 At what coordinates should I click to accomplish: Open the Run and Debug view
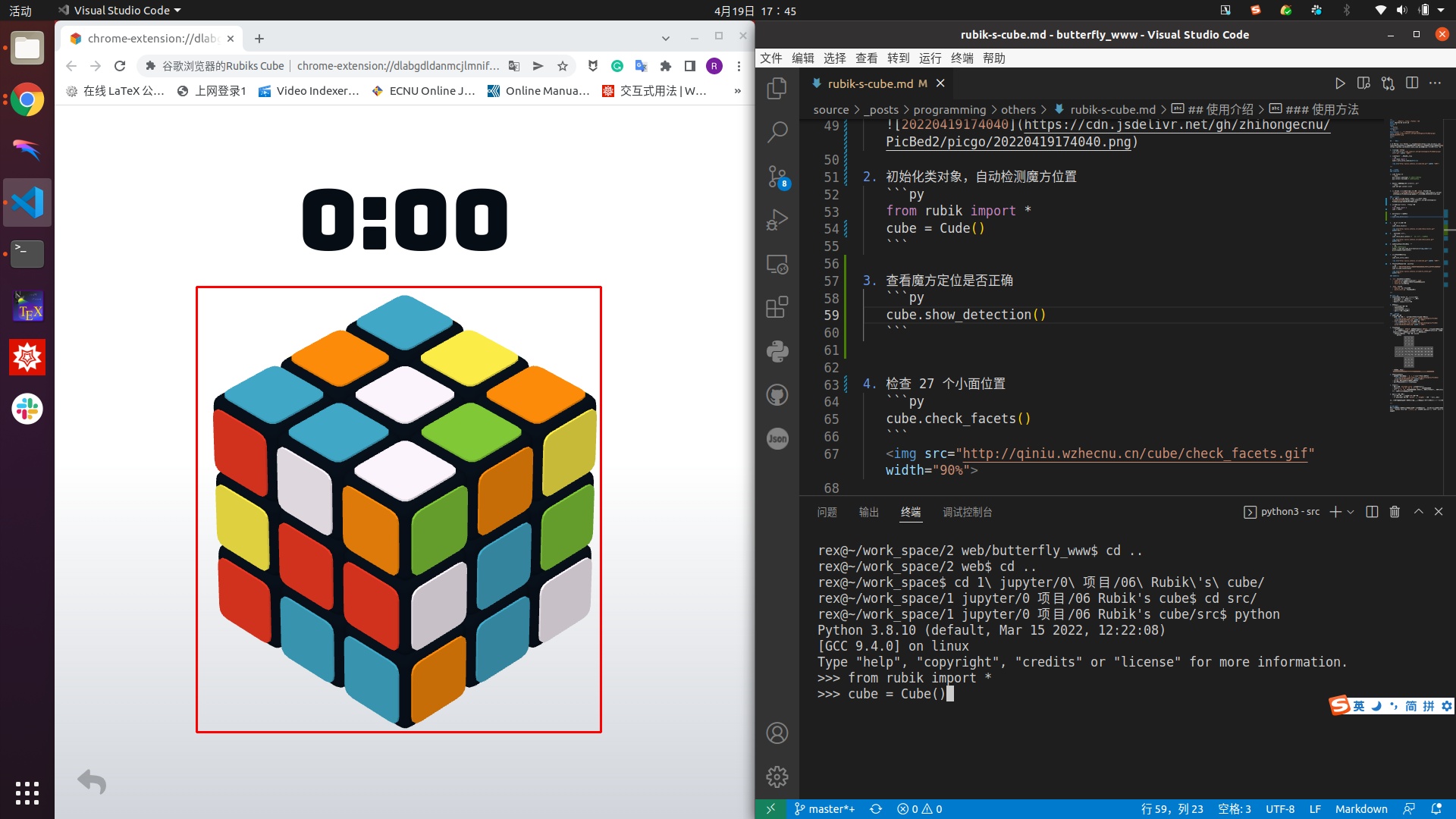point(777,220)
